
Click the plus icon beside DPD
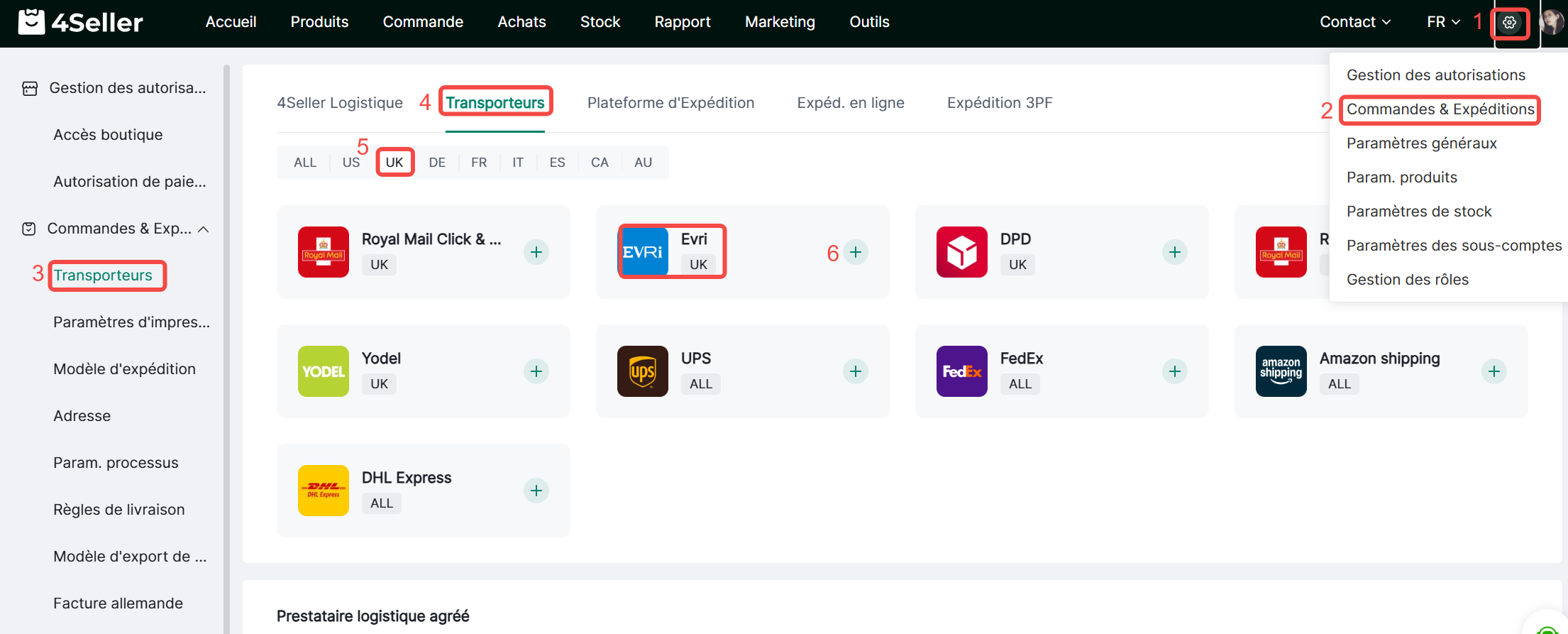1175,252
